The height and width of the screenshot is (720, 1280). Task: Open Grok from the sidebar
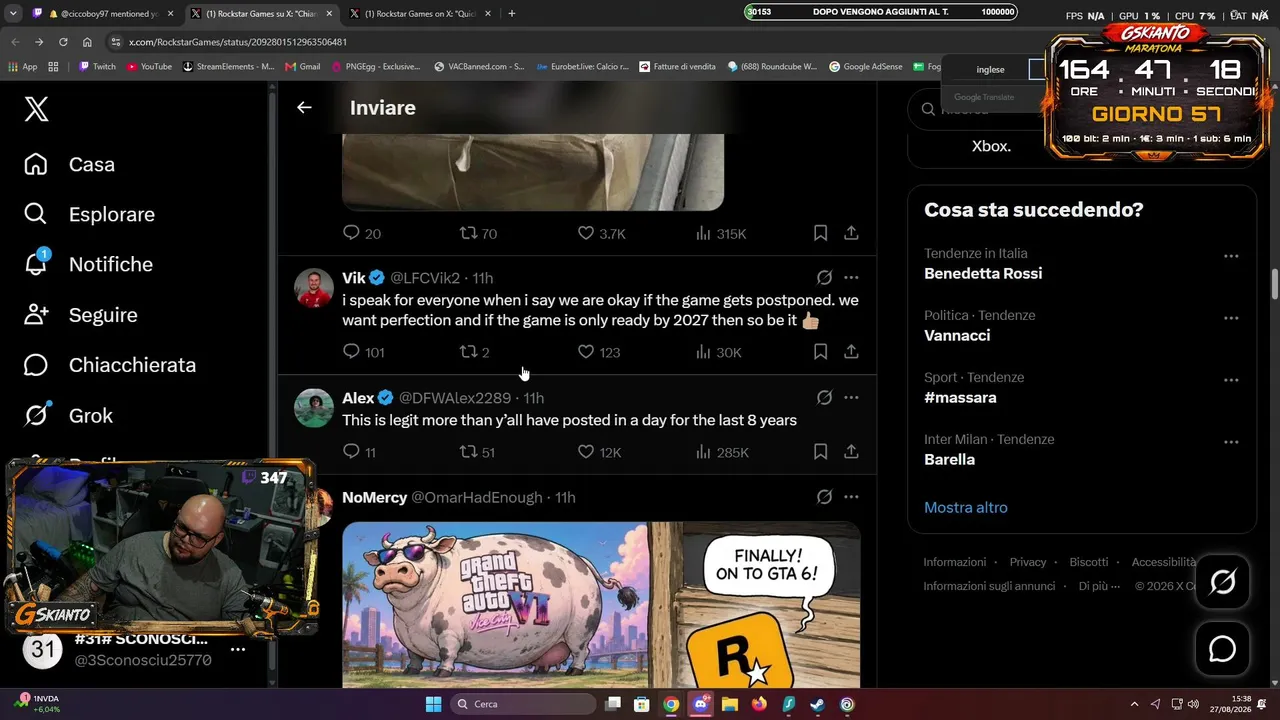pos(68,415)
